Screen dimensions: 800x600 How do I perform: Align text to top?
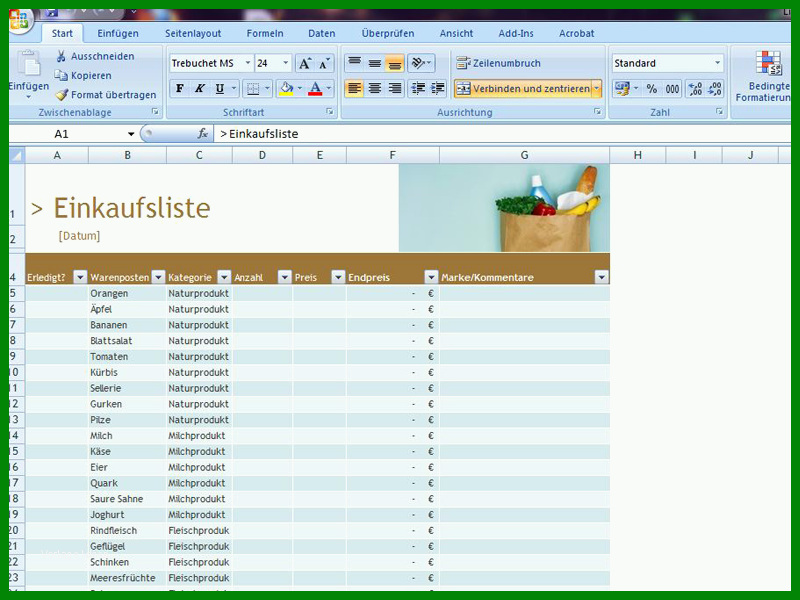pos(355,63)
